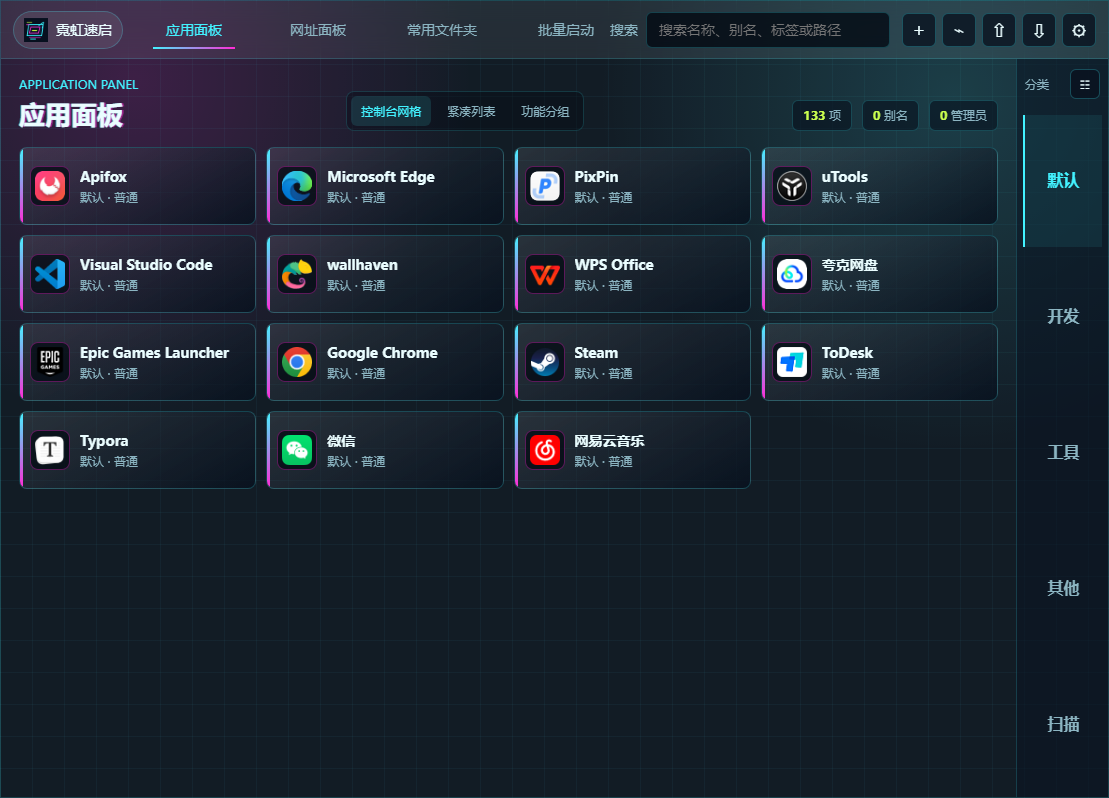Open settings via the gear icon
Viewport: 1109px width, 798px height.
coord(1079,30)
